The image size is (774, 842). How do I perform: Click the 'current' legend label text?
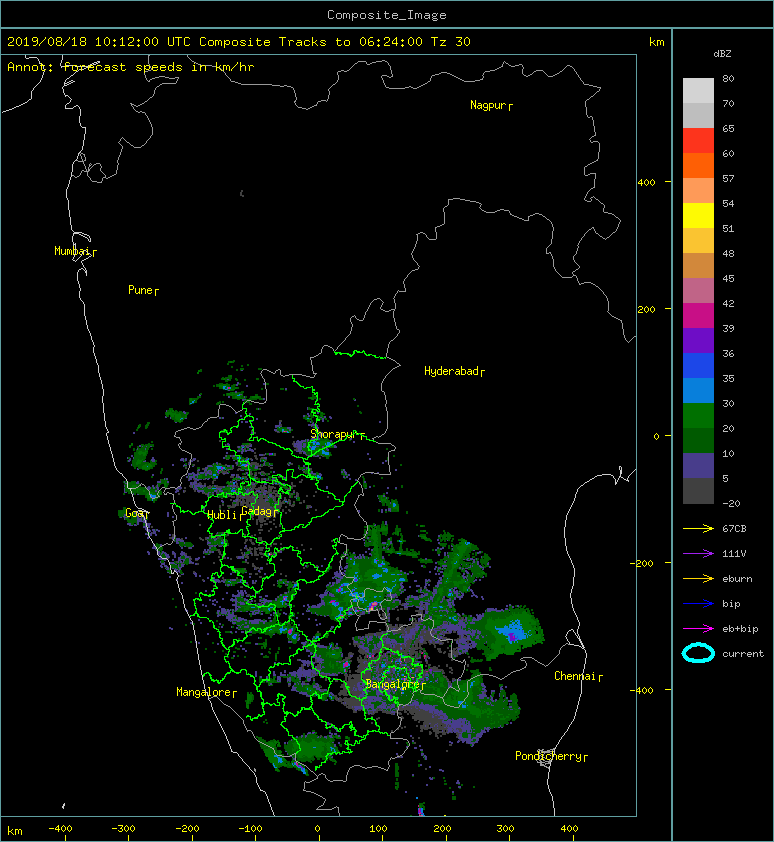743,654
